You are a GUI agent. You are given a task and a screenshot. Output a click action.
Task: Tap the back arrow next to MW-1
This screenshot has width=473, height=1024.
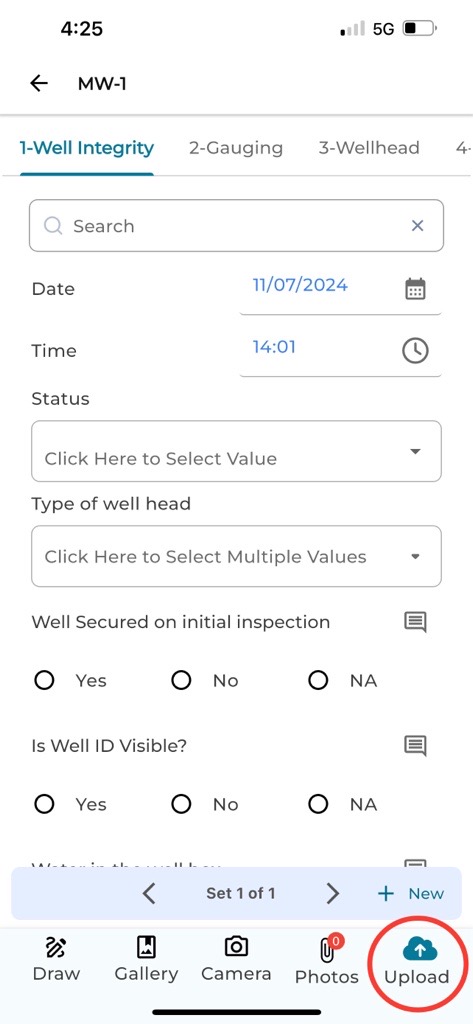39,83
